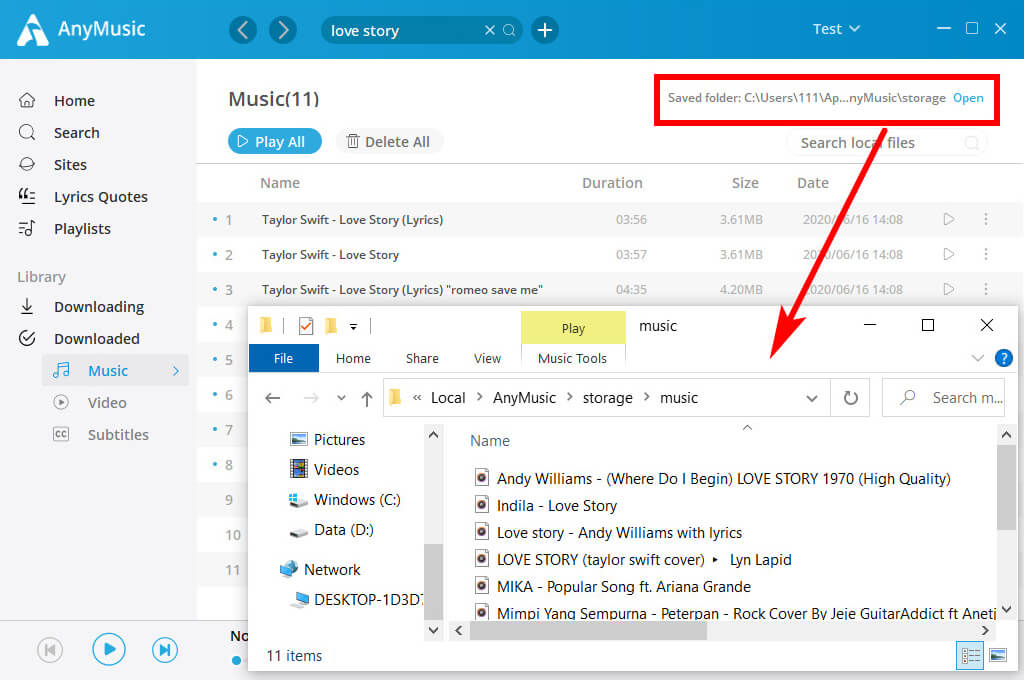Sort list by the Duration column
Screen dimensions: 1024x680
point(612,183)
